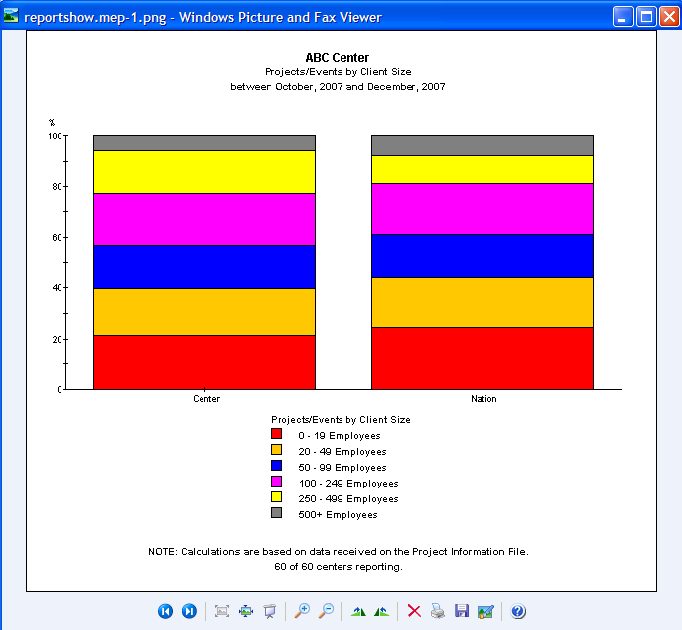Click the '250 - 499 Employees' legend label

pyautogui.click(x=348, y=499)
